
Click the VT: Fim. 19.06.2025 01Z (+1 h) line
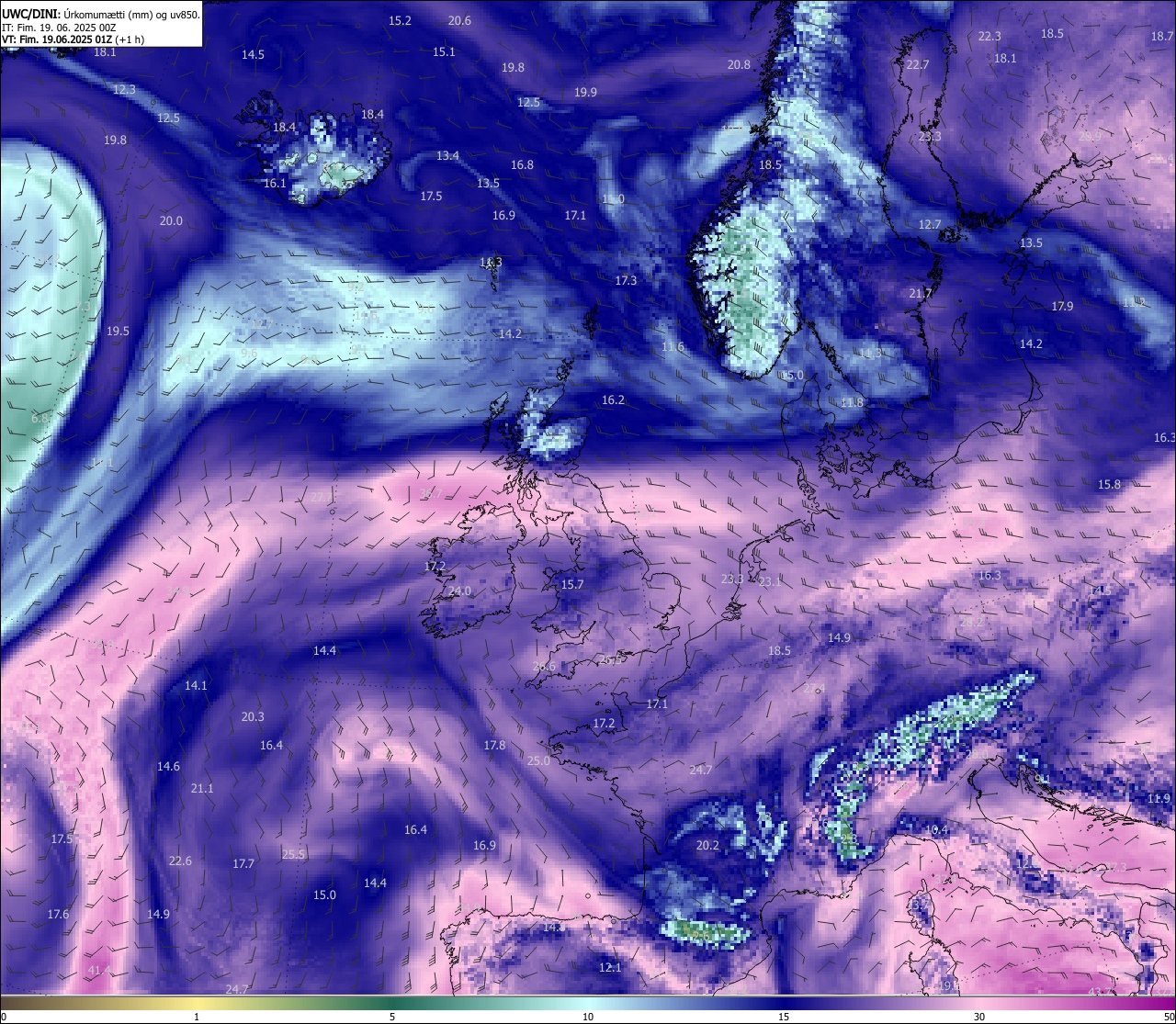click(73, 39)
